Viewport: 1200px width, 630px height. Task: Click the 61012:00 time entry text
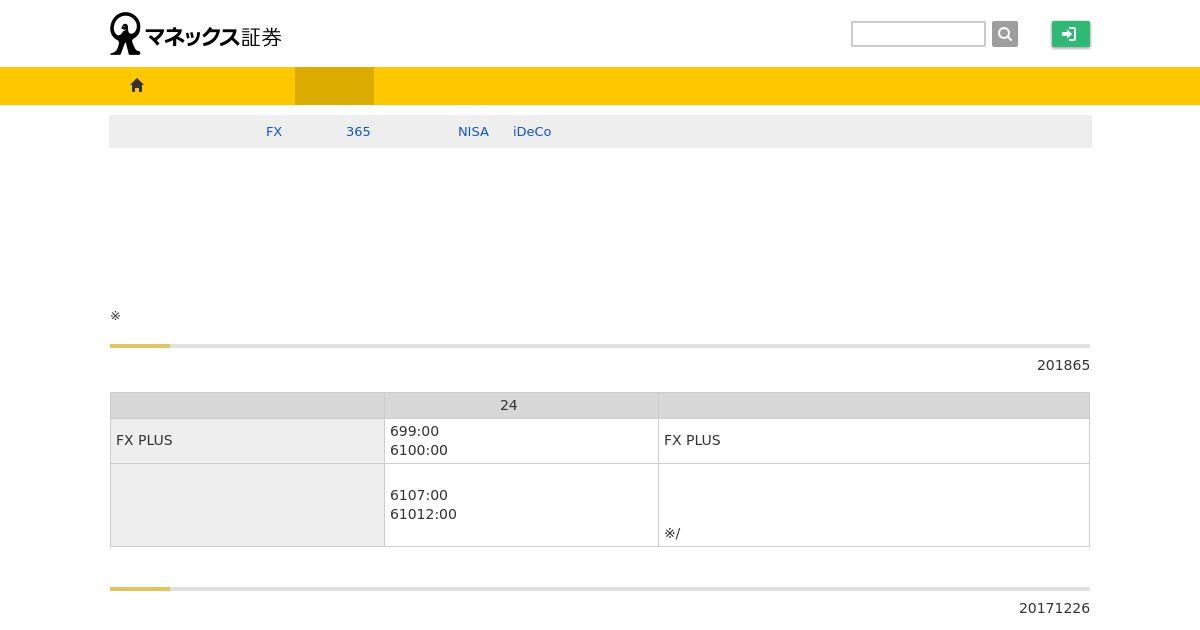(x=423, y=514)
